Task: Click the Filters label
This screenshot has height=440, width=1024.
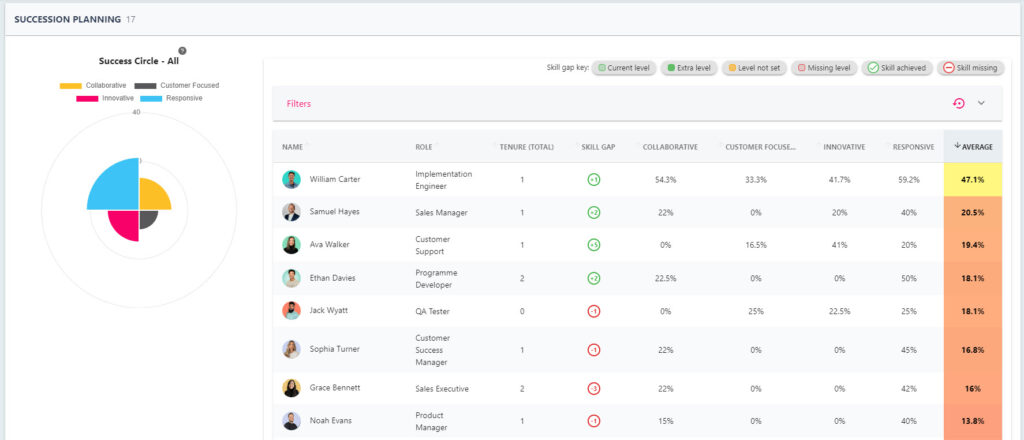Action: [x=298, y=104]
